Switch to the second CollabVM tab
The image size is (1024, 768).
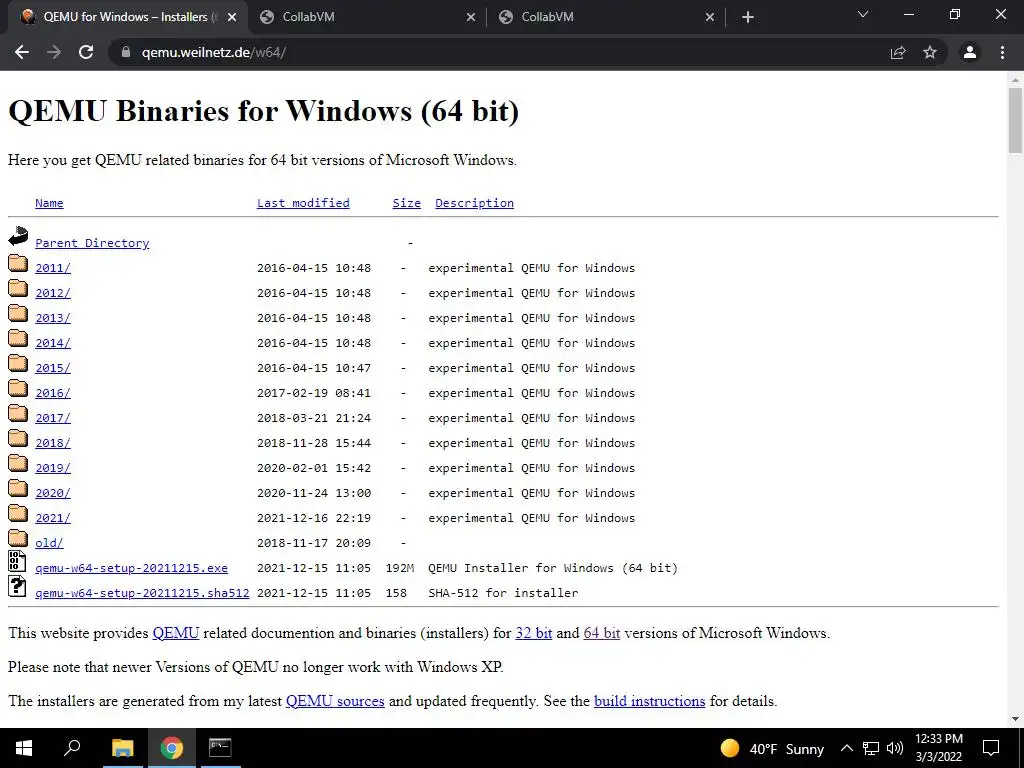606,17
